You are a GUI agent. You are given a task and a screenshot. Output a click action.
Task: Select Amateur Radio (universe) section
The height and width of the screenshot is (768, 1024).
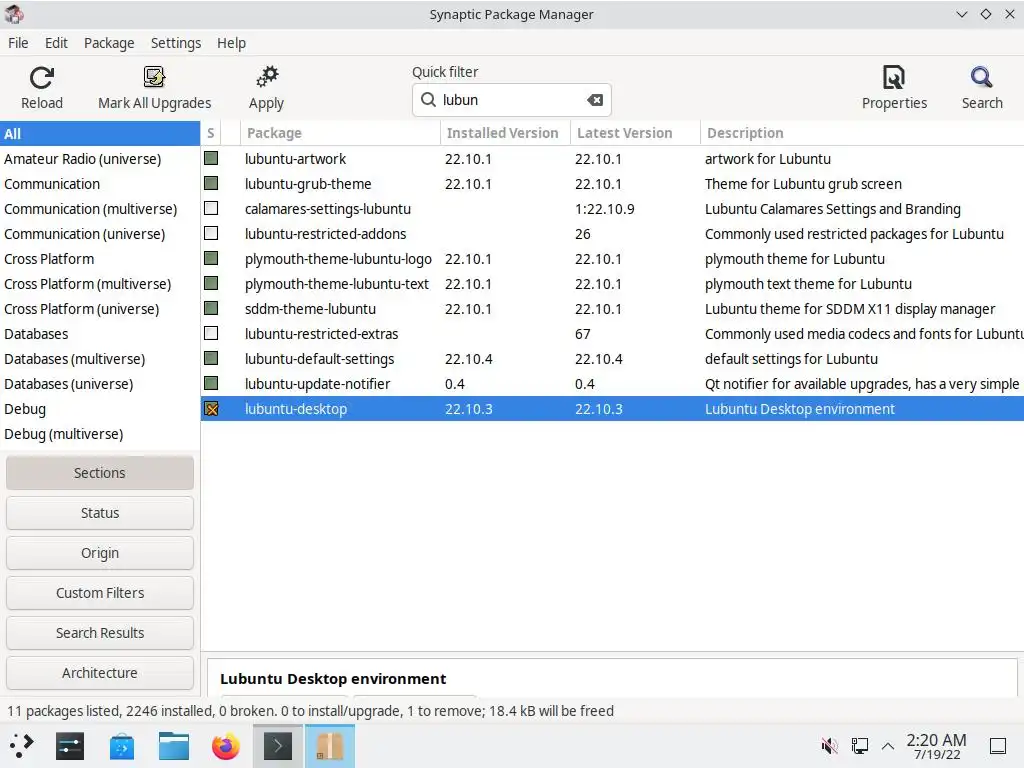100,159
